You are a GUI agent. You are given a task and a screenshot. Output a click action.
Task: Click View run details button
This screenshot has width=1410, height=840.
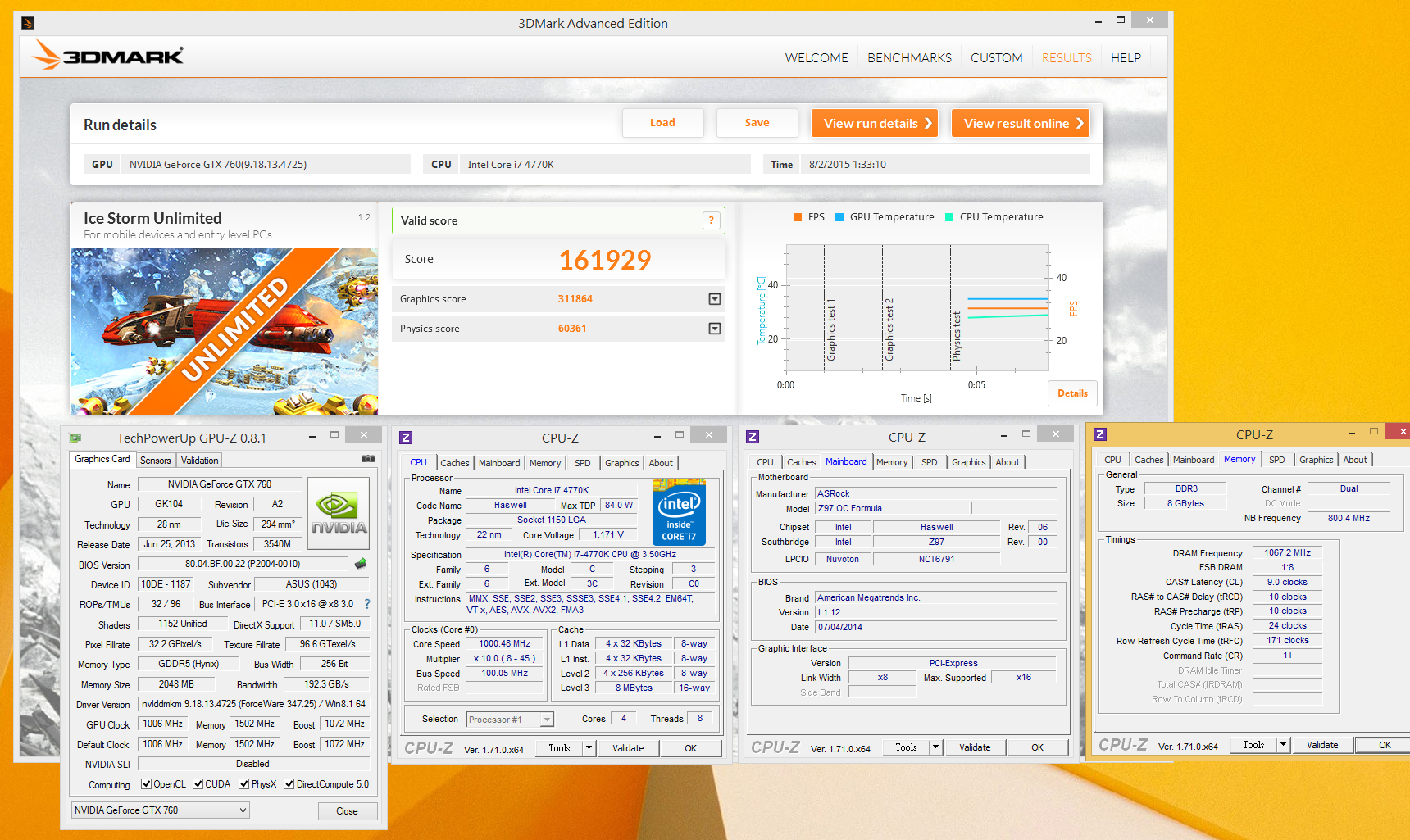875,123
